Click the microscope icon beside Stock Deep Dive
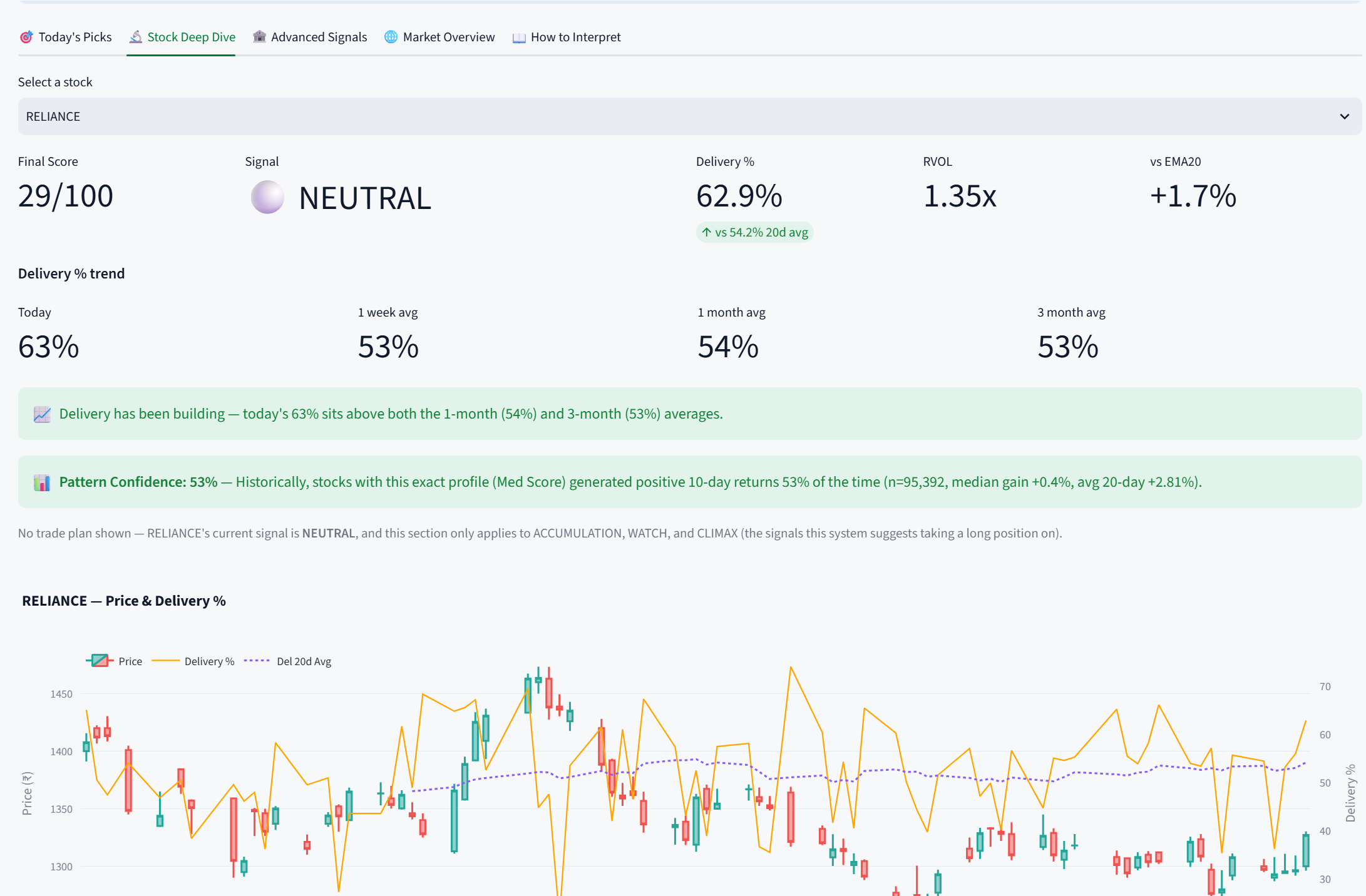The image size is (1366, 896). pyautogui.click(x=135, y=38)
